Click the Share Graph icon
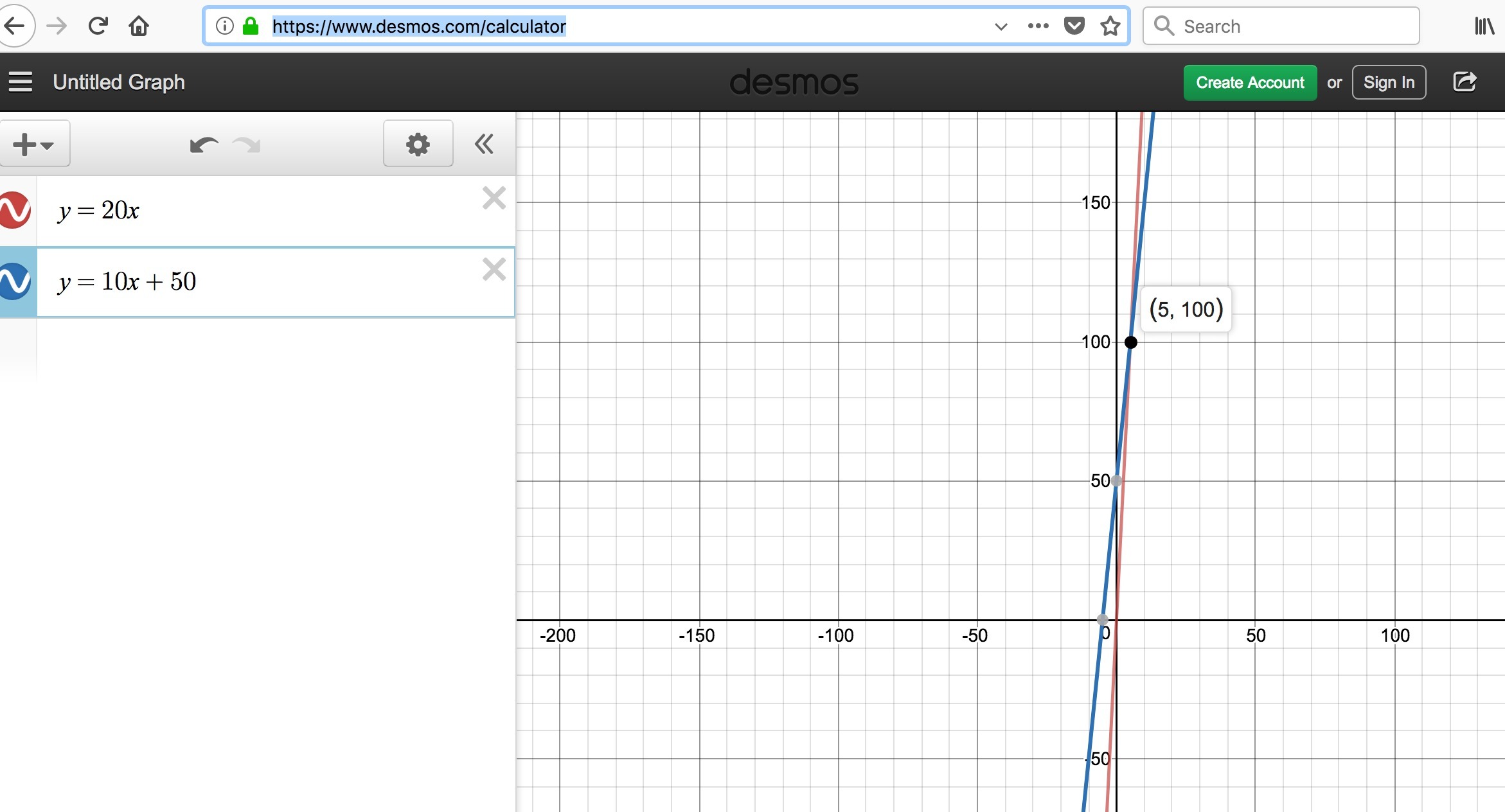The width and height of the screenshot is (1505, 812). 1465,82
